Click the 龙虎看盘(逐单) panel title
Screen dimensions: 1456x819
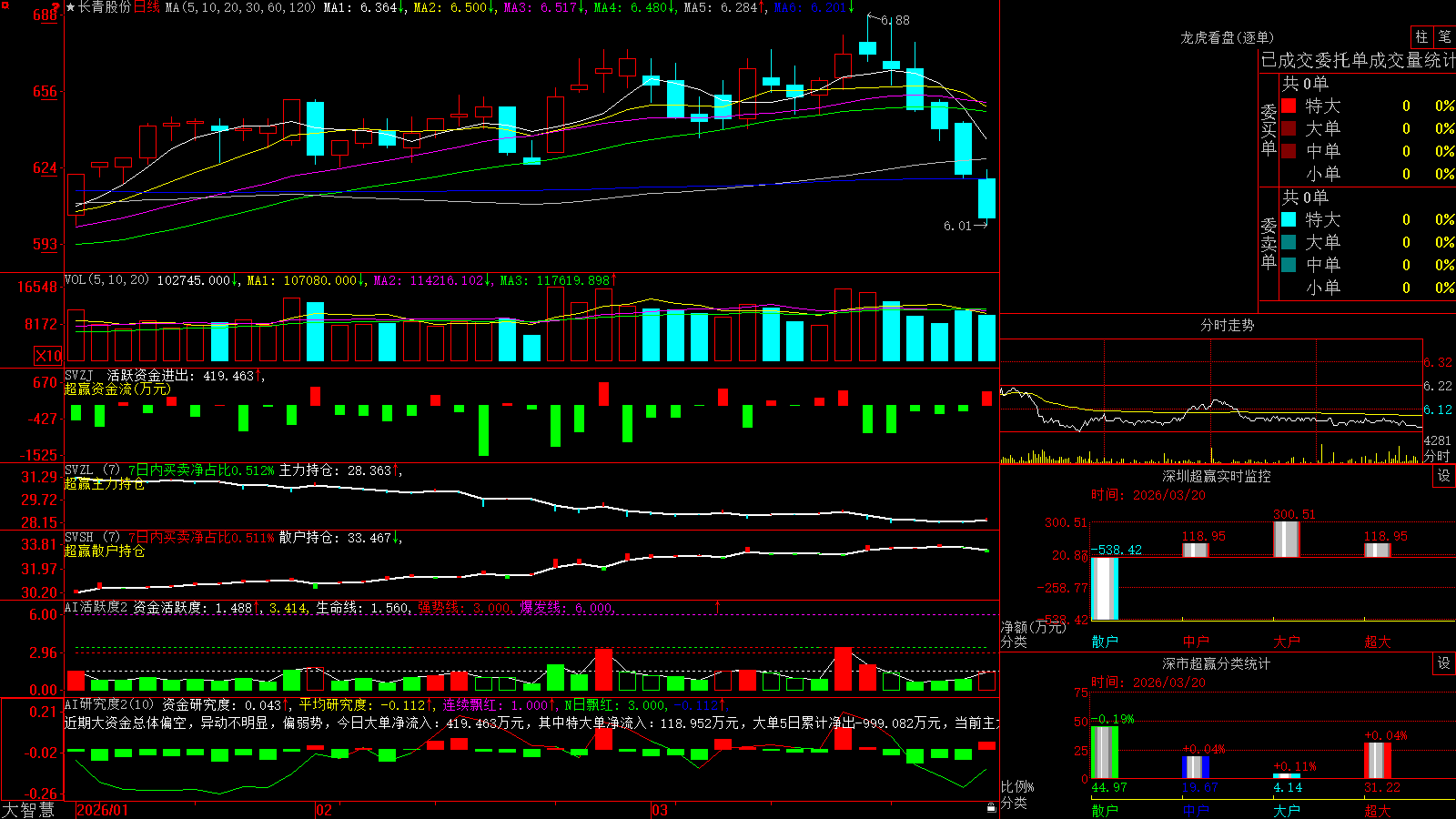pos(1227,37)
